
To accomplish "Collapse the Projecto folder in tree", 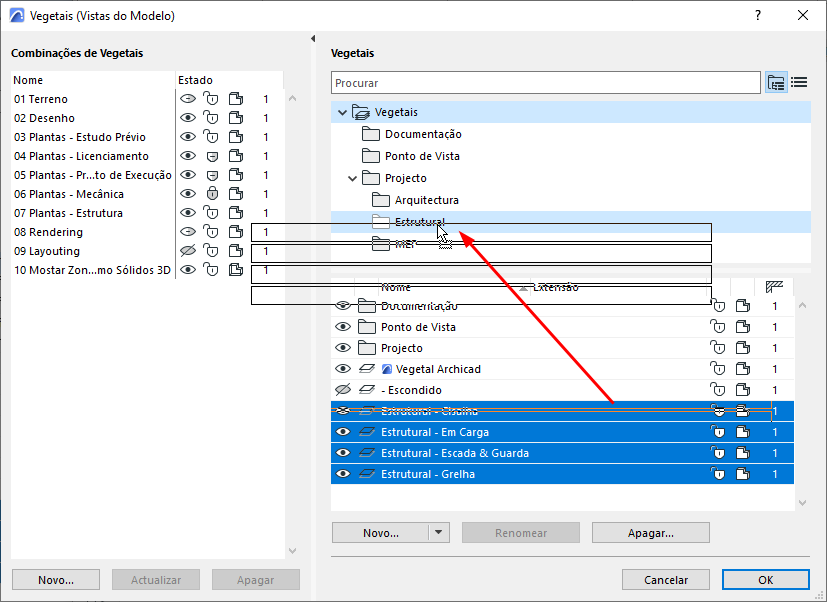I will pos(353,178).
